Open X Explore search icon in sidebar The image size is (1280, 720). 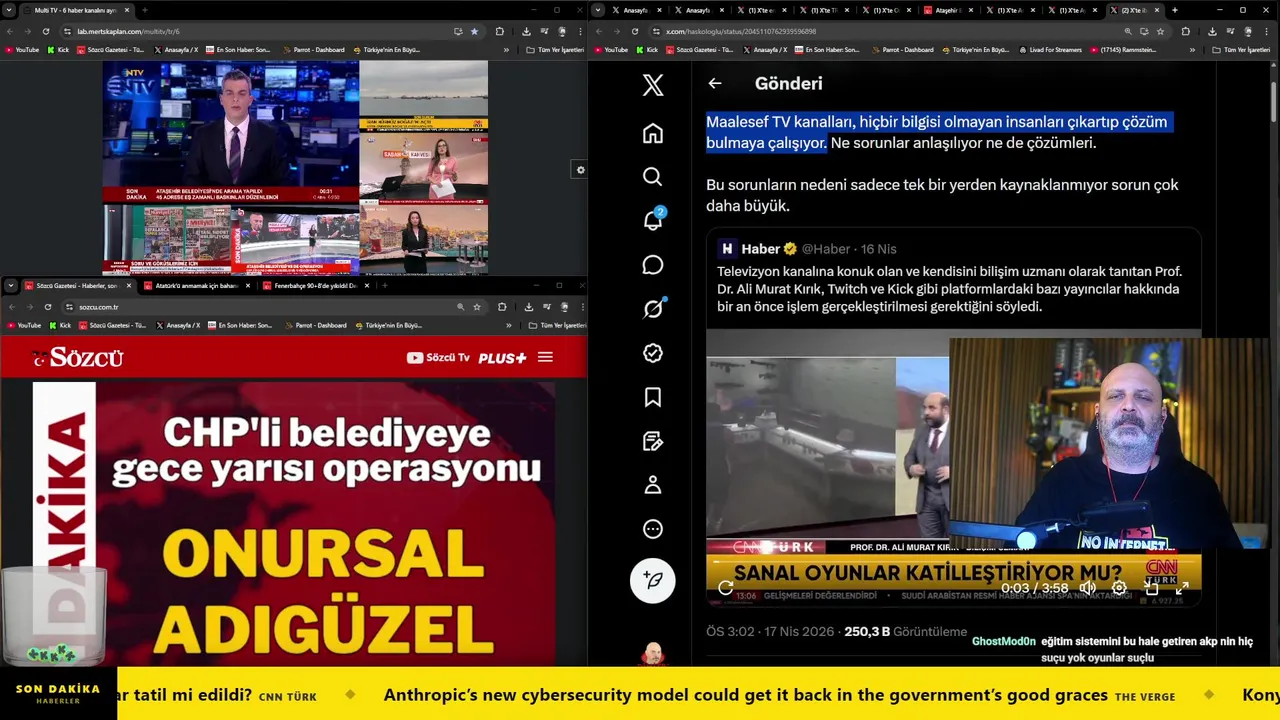pyautogui.click(x=653, y=177)
